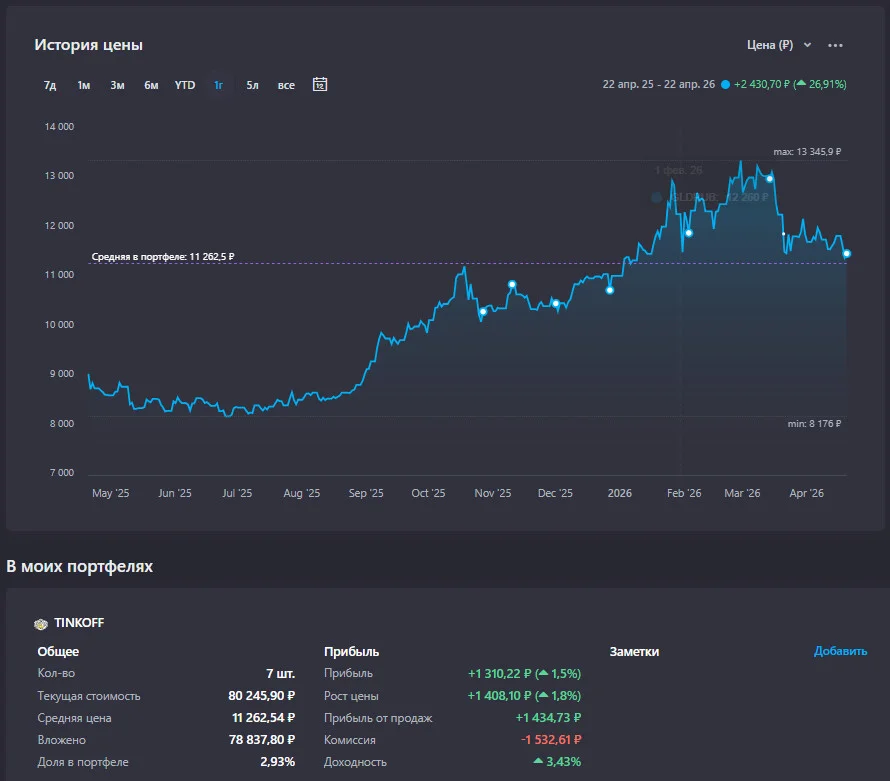Show all history with все
Screen dimensions: 890x781
click(286, 85)
